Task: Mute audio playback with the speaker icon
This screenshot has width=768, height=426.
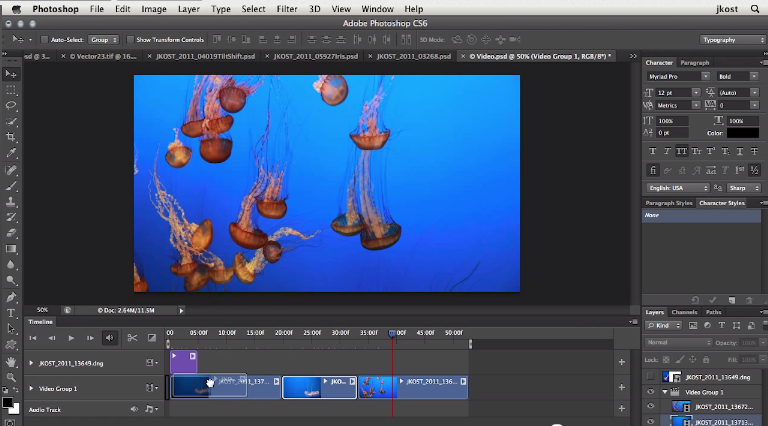Action: (110, 338)
